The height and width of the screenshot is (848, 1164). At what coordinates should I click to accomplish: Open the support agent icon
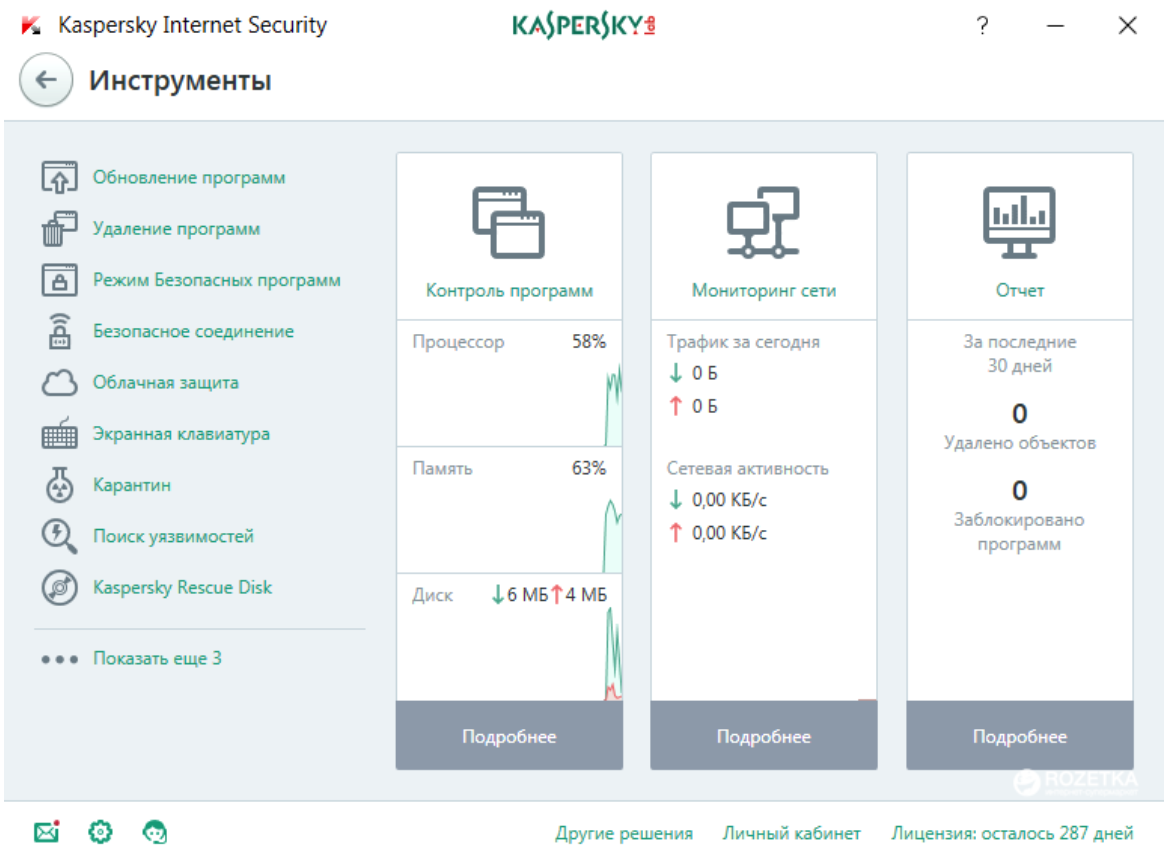[x=154, y=832]
